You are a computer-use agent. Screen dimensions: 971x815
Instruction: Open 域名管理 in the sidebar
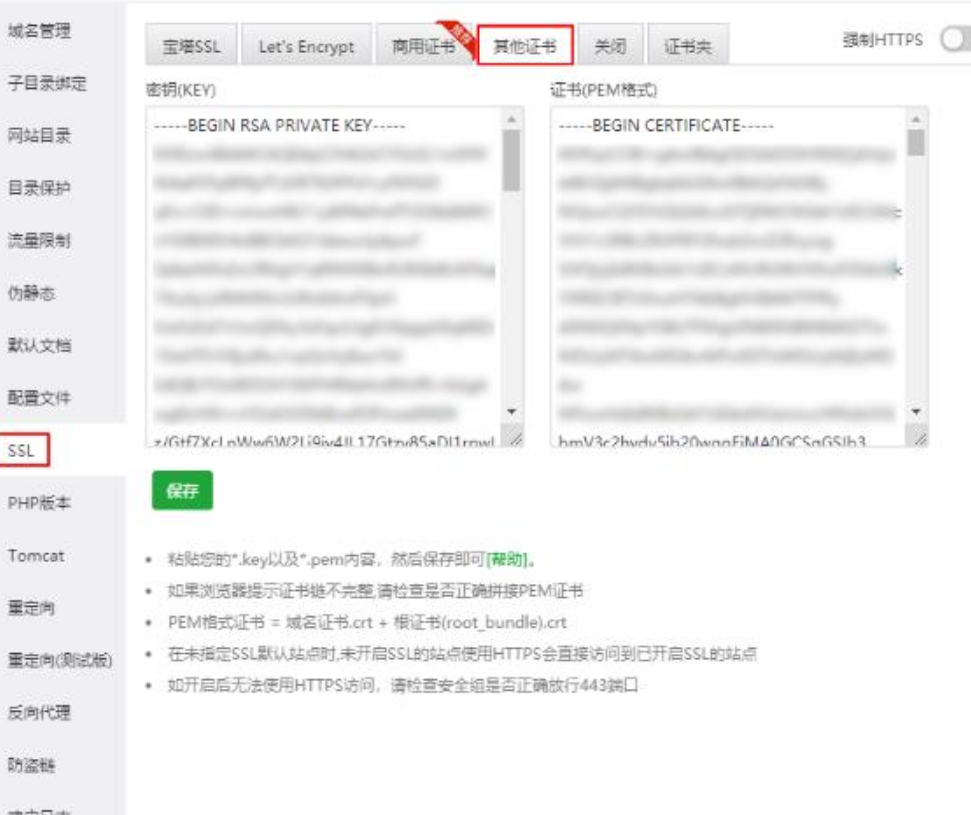point(40,31)
